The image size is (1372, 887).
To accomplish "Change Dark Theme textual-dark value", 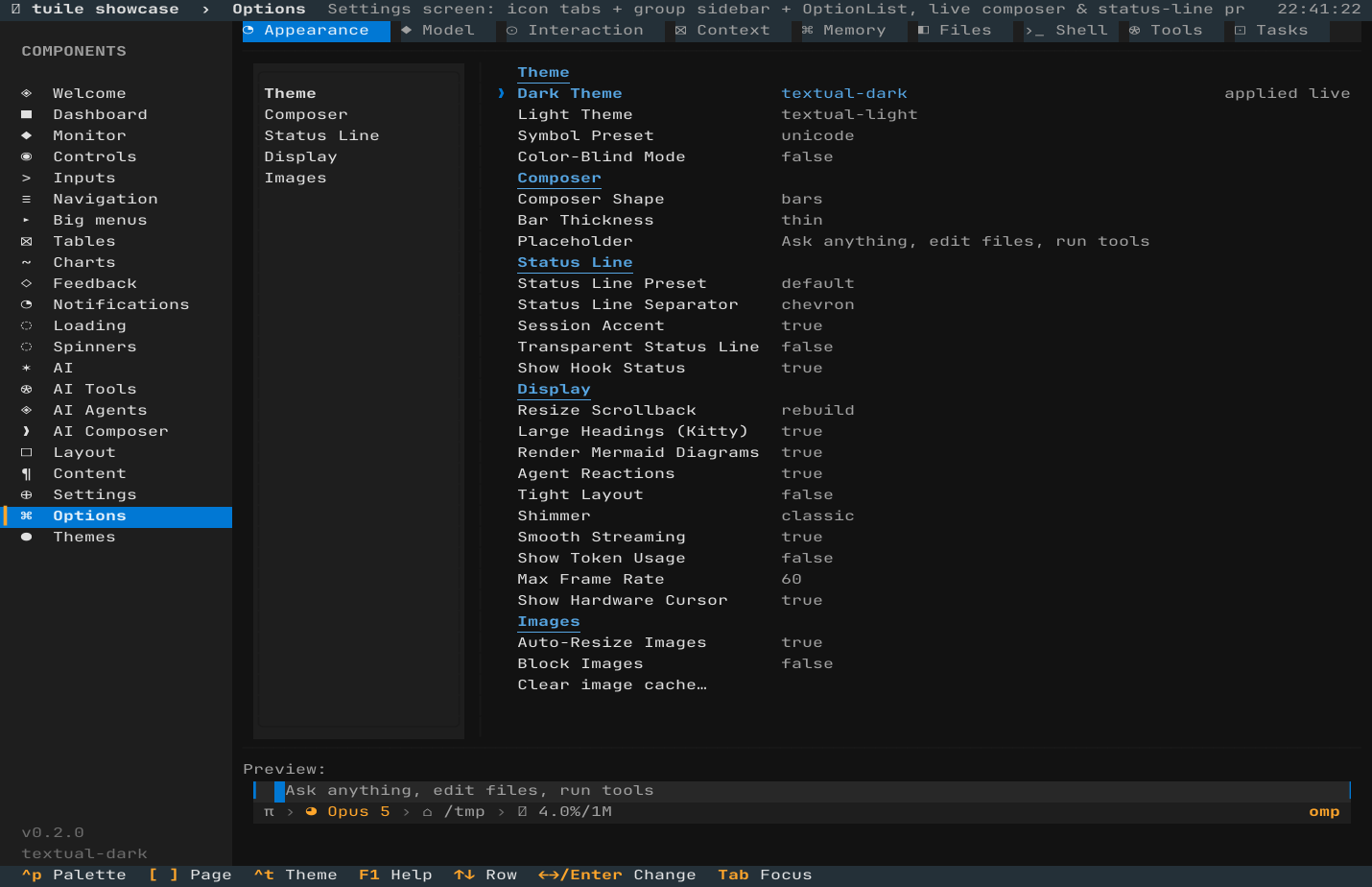I will [843, 93].
